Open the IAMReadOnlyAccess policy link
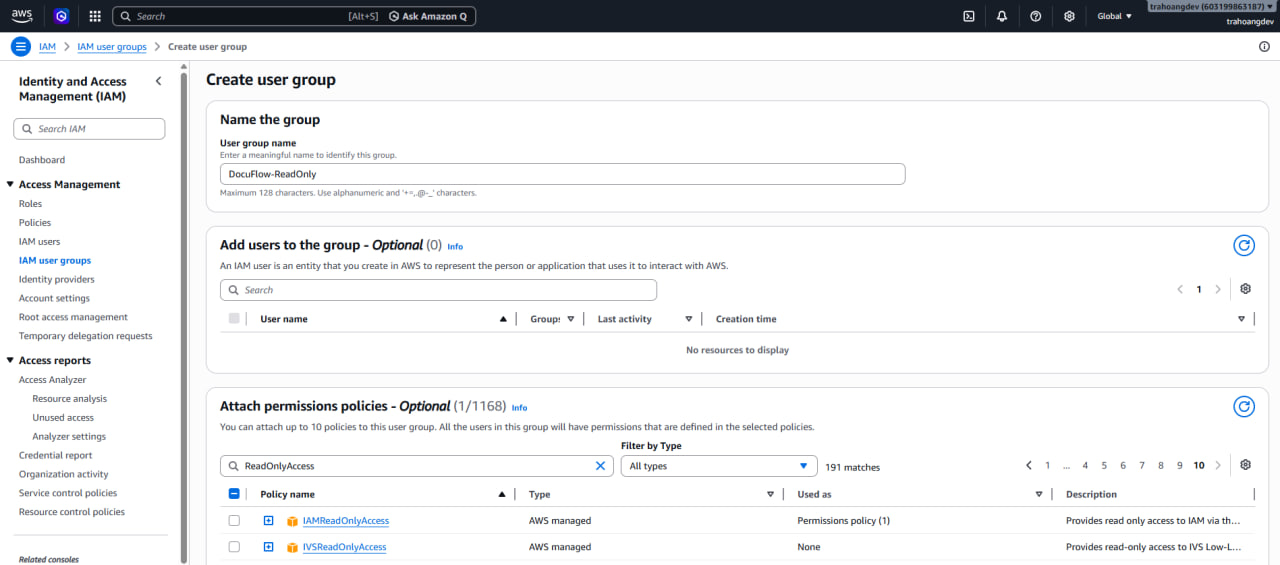Viewport: 1280px width, 565px height. (346, 521)
